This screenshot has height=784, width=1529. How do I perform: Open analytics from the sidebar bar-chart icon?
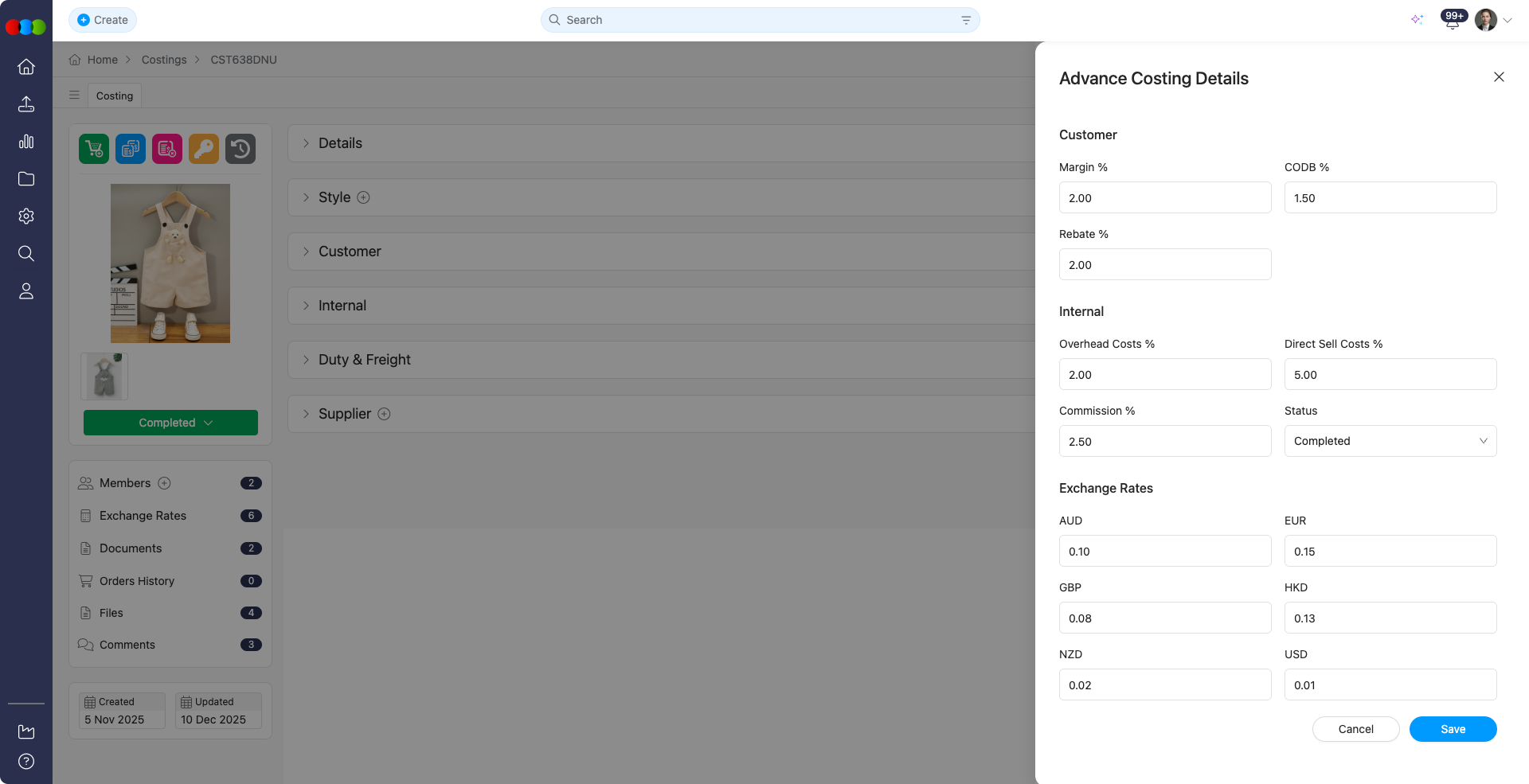click(26, 142)
